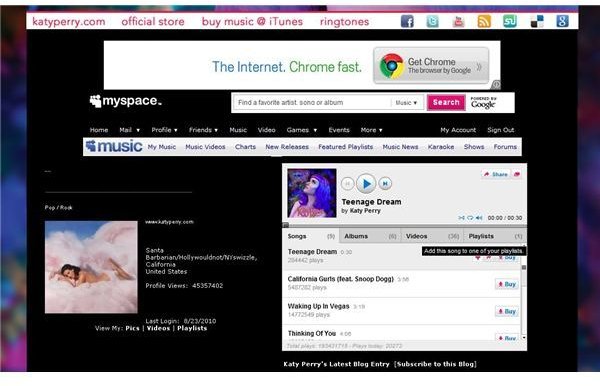Open the RSS feed icon
The height and width of the screenshot is (386, 600).
click(484, 21)
